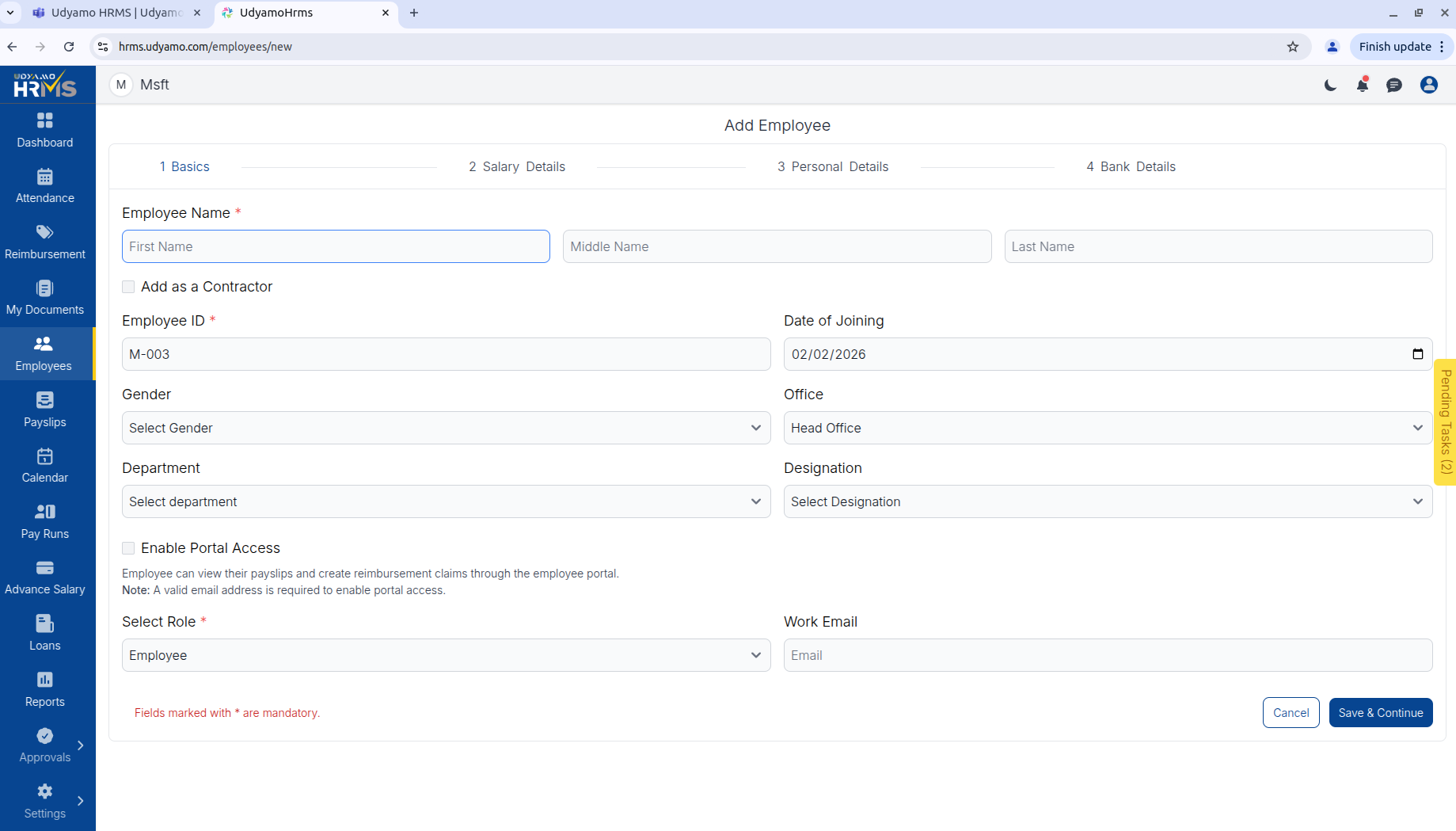Click the Cancel button
The height and width of the screenshot is (831, 1456).
1291,713
